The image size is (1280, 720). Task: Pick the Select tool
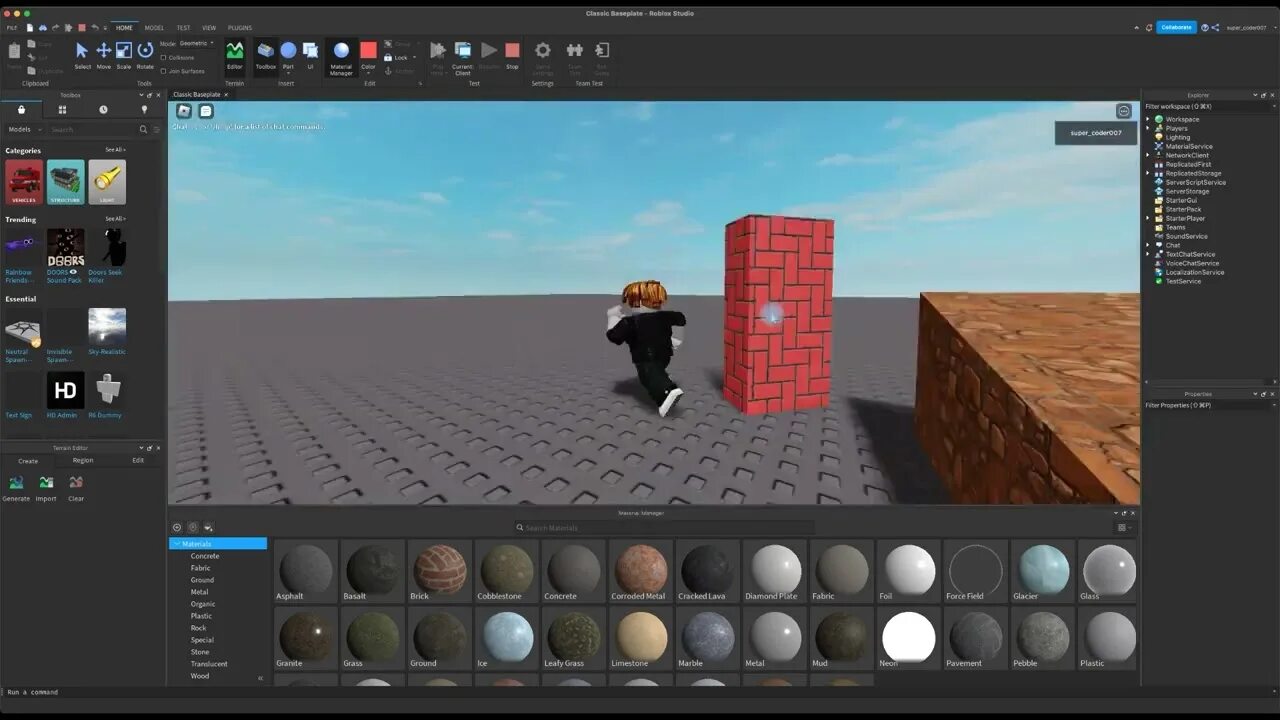click(x=82, y=55)
